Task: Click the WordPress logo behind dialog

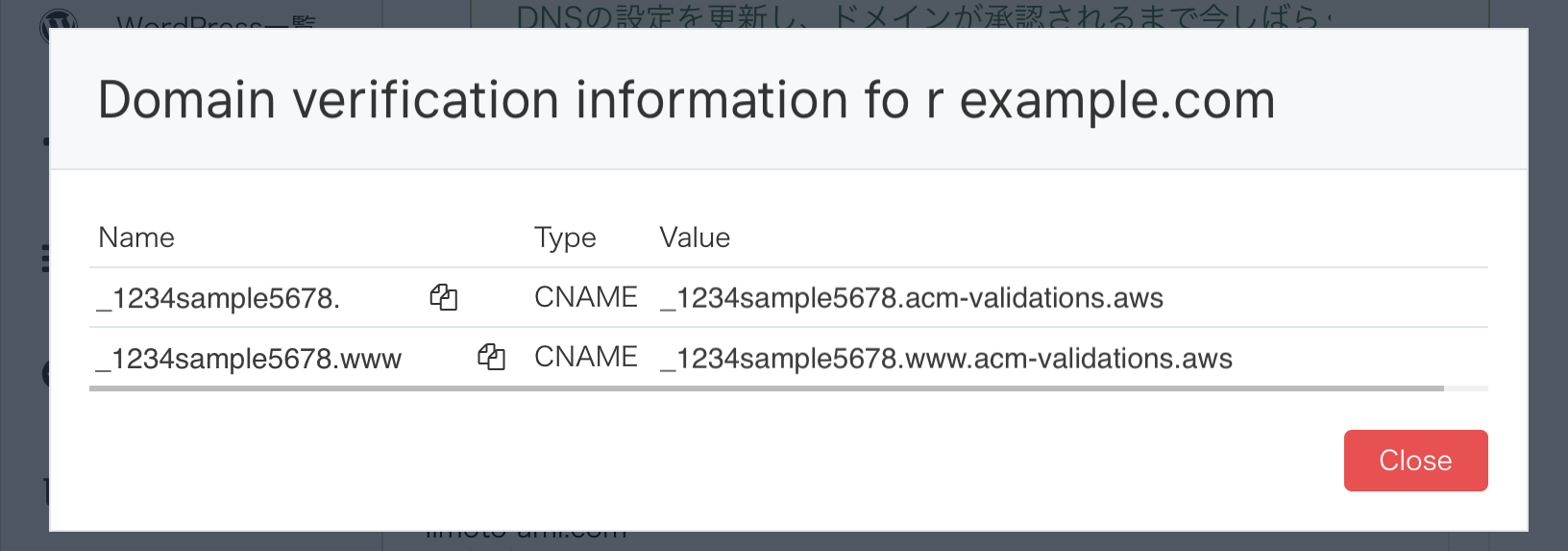Action: click(x=58, y=21)
